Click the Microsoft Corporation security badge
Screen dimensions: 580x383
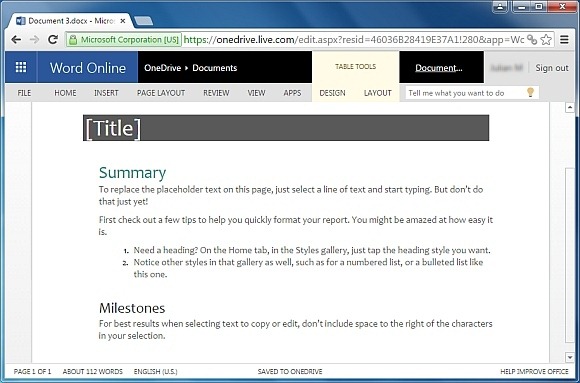click(124, 40)
